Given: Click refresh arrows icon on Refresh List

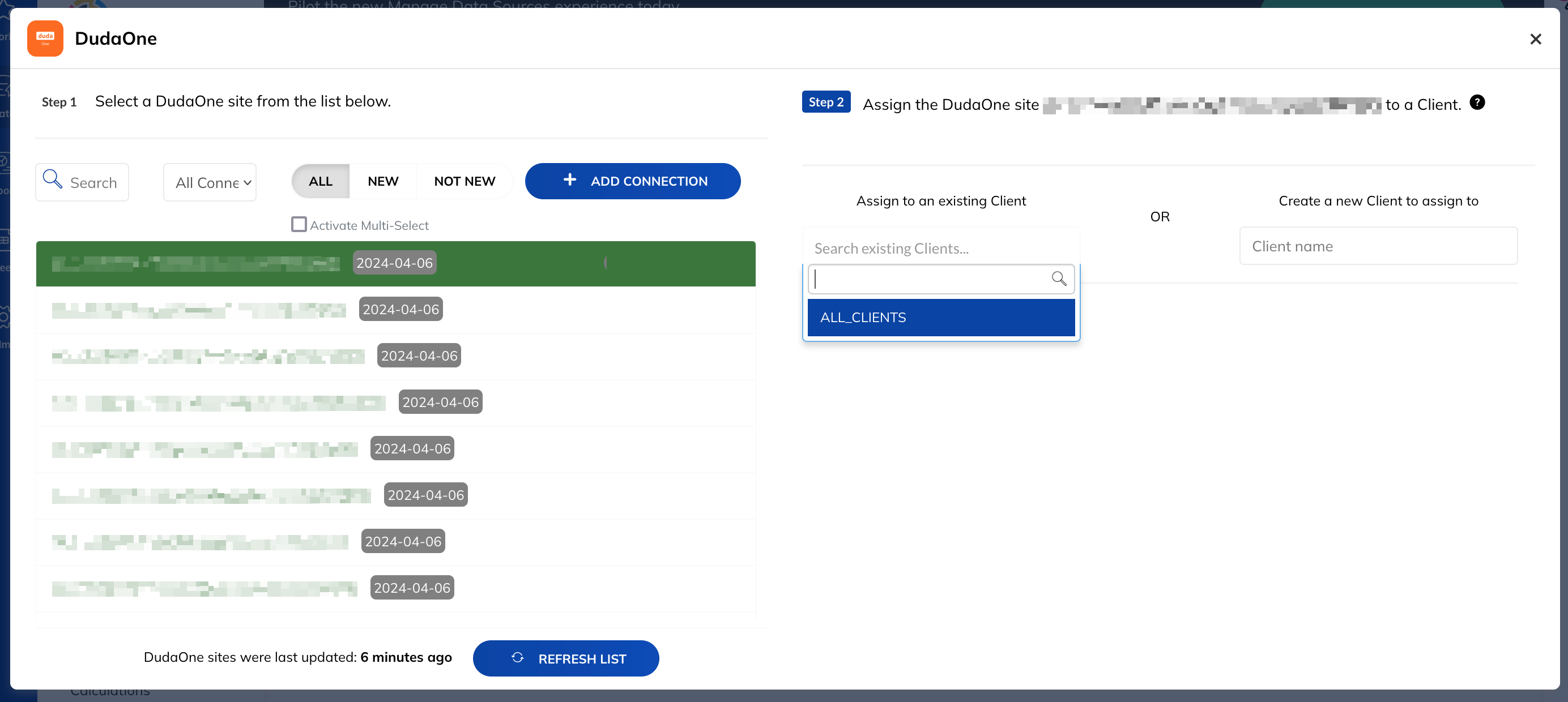Looking at the screenshot, I should pos(517,658).
